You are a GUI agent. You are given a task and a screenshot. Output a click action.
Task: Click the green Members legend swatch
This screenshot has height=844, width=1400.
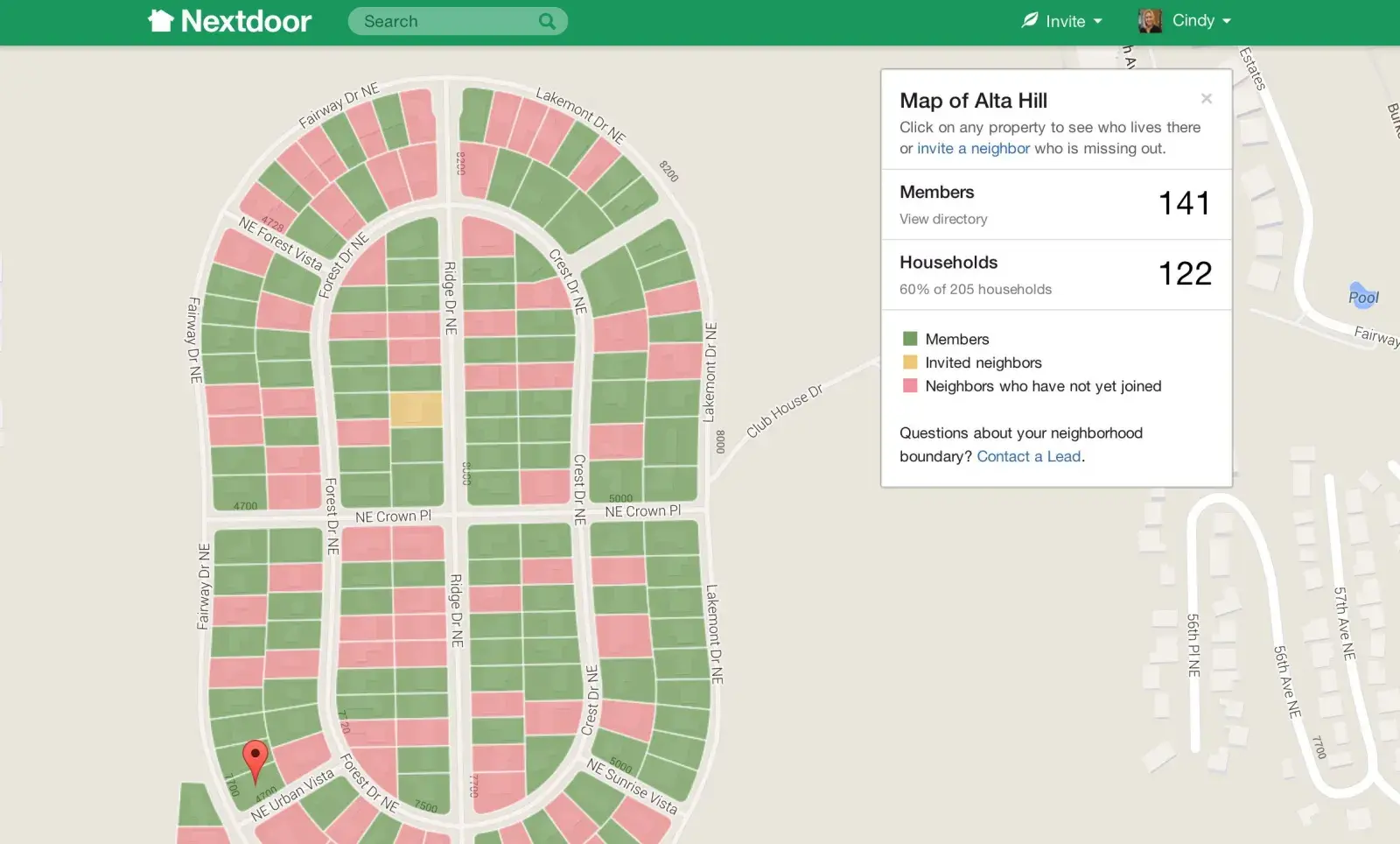point(910,339)
